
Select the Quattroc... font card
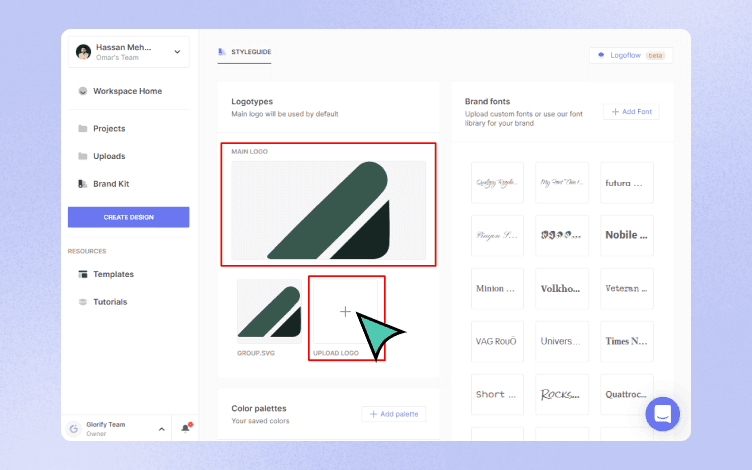click(x=626, y=395)
